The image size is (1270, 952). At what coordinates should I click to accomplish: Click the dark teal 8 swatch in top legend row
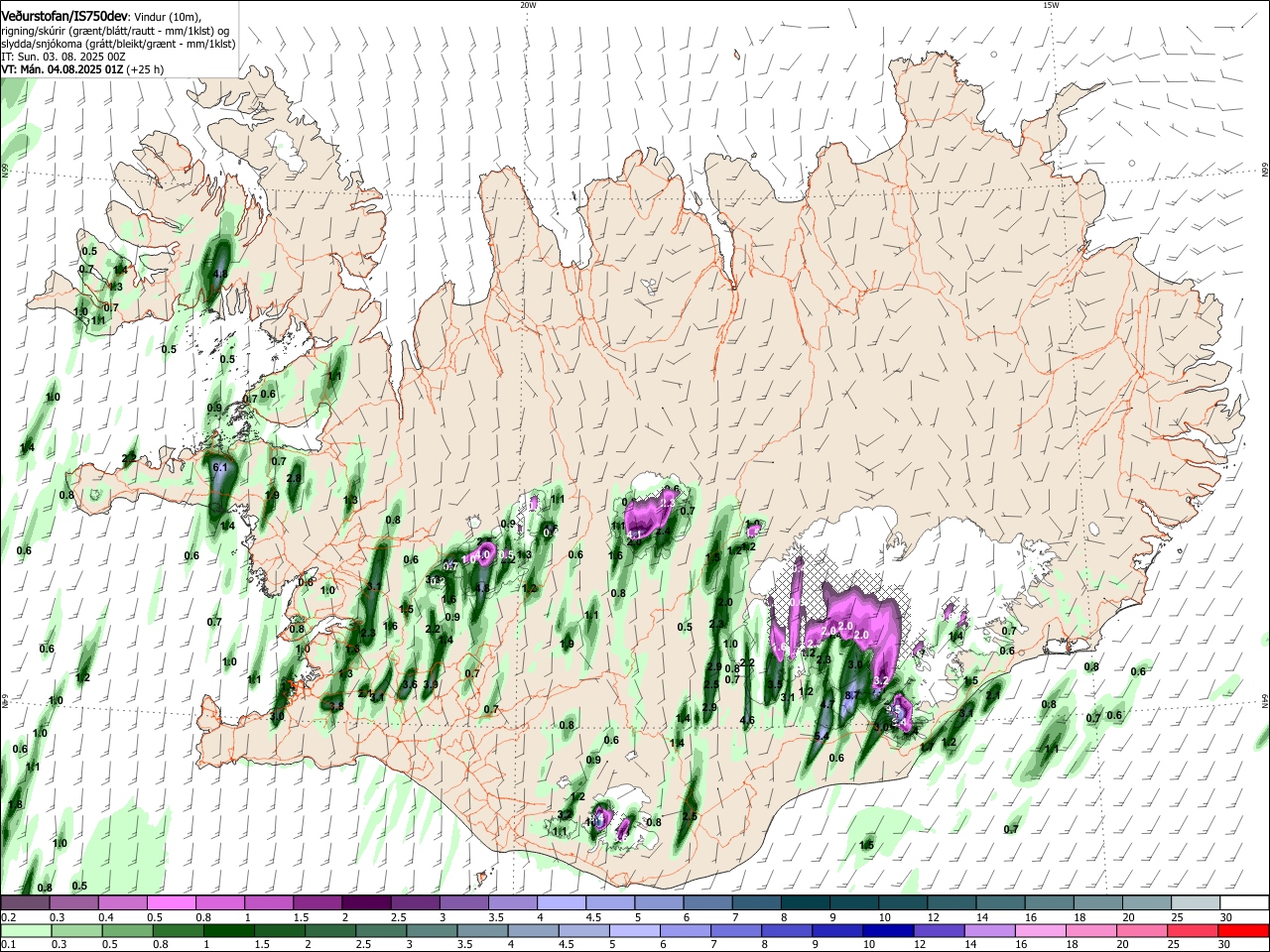[x=806, y=903]
